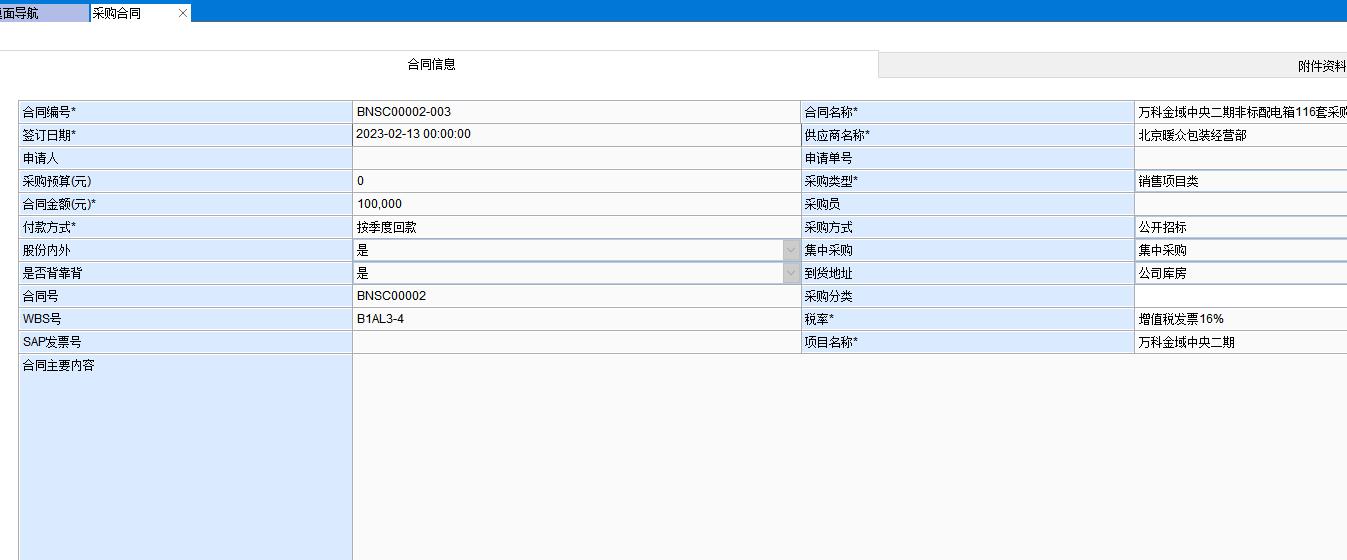1347x560 pixels.
Task: Switch to the 桌面导航 tab
Action: pos(42,13)
